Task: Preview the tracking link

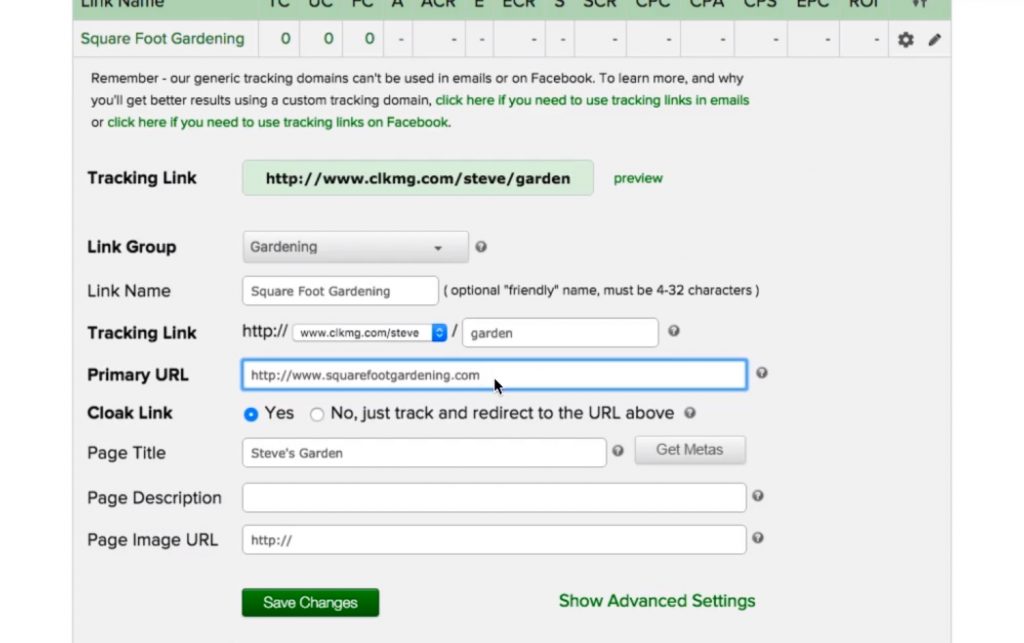Action: [x=637, y=178]
